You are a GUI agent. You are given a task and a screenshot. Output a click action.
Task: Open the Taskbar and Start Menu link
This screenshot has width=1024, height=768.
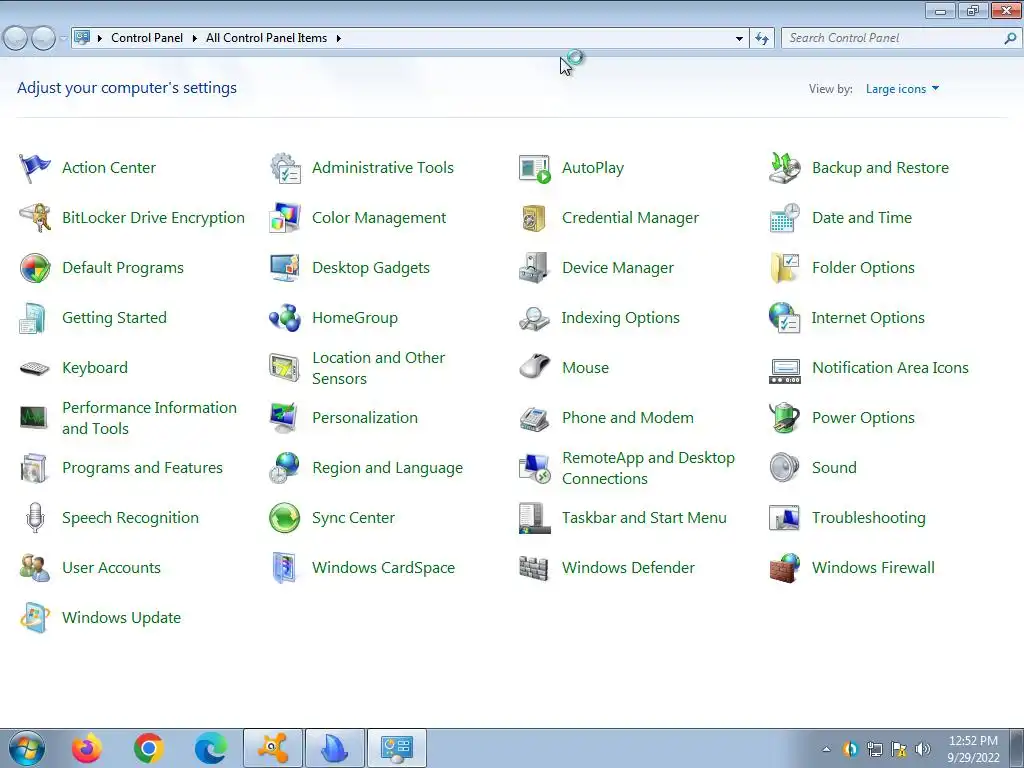pos(644,518)
